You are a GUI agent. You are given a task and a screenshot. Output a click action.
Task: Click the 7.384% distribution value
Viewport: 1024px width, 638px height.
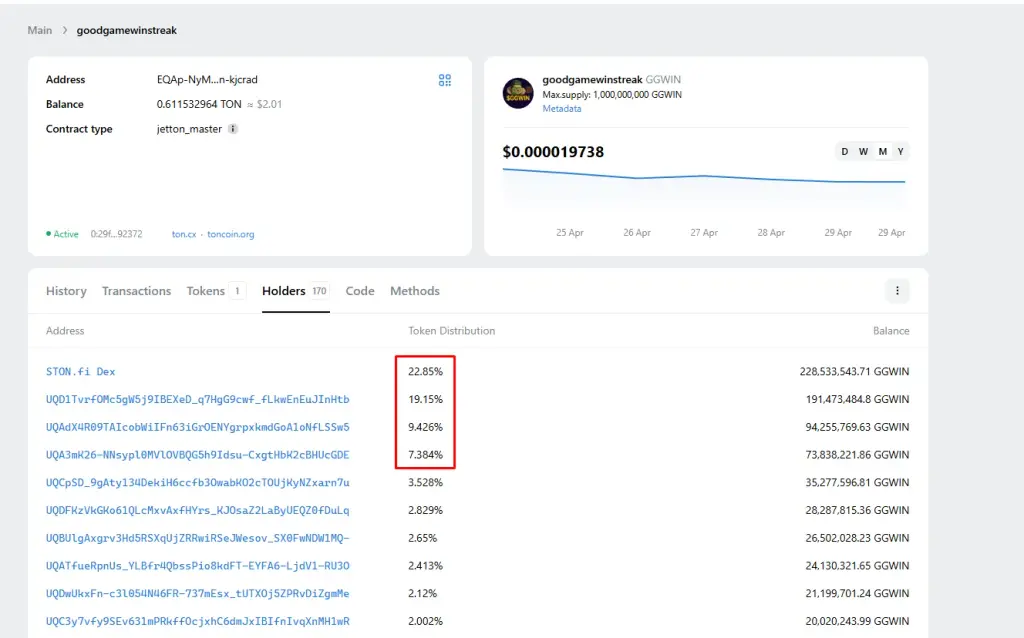(425, 455)
